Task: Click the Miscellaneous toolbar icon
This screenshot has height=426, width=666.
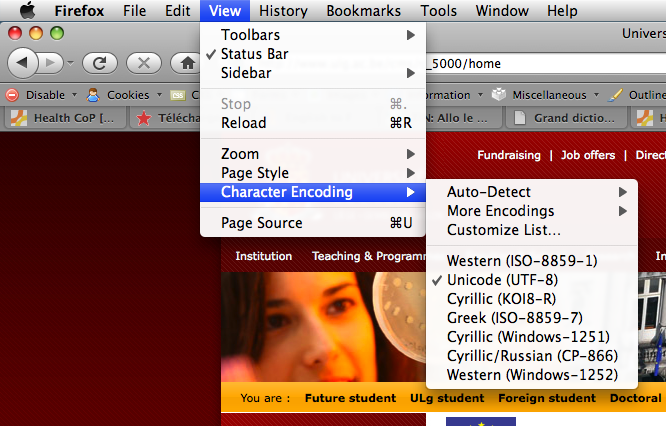Action: [499, 95]
